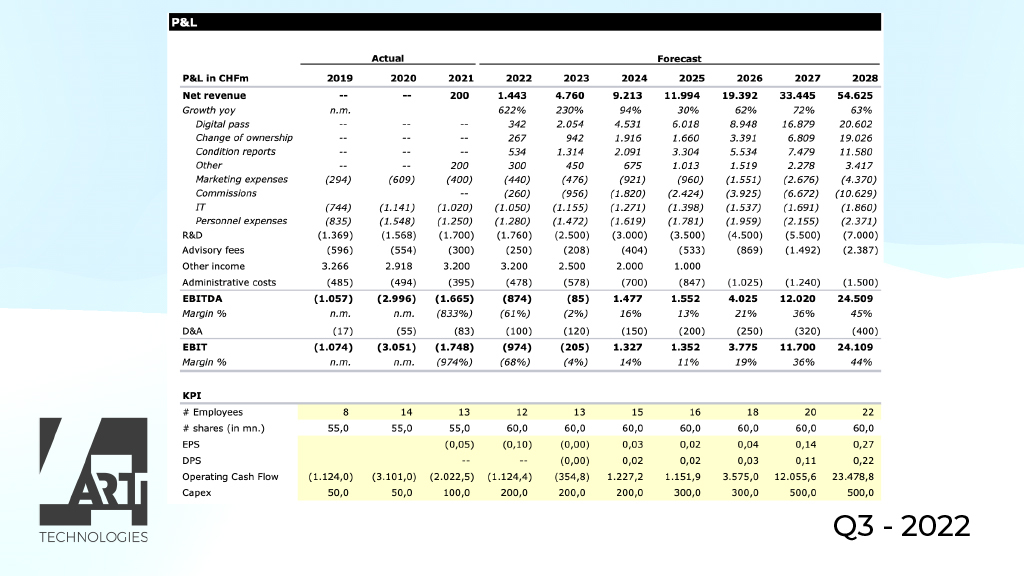The width and height of the screenshot is (1024, 576).
Task: Select the 'Net revenue' row label
Action: (x=214, y=95)
